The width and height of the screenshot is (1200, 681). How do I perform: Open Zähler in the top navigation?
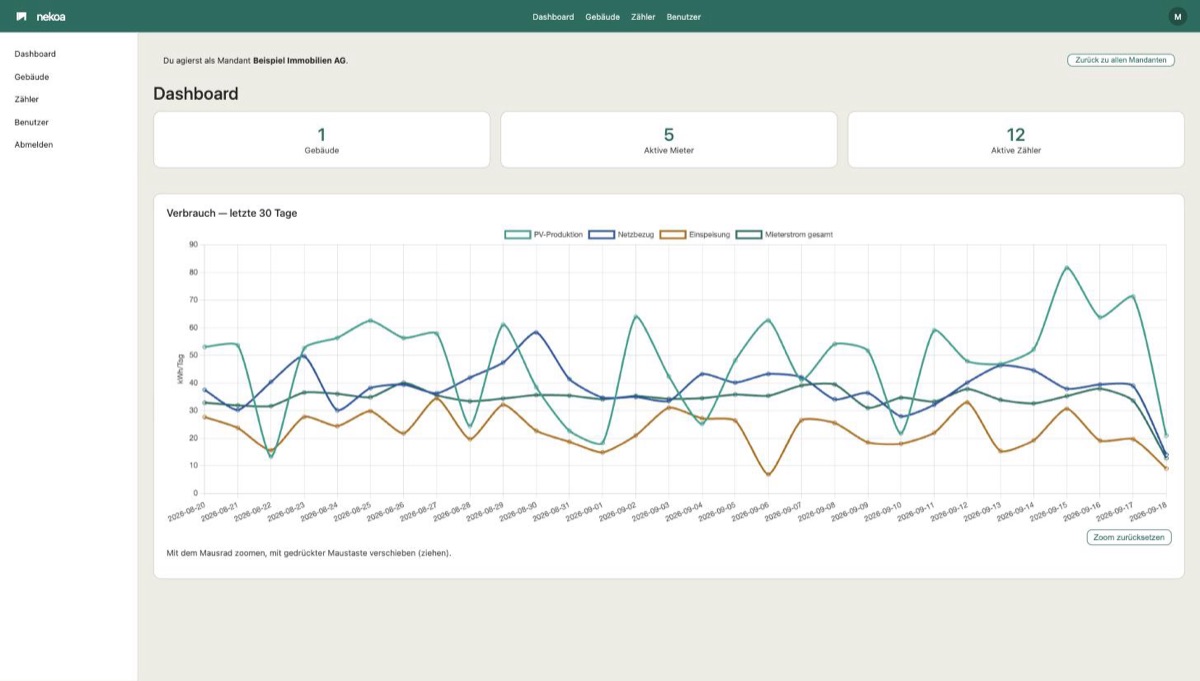click(643, 17)
